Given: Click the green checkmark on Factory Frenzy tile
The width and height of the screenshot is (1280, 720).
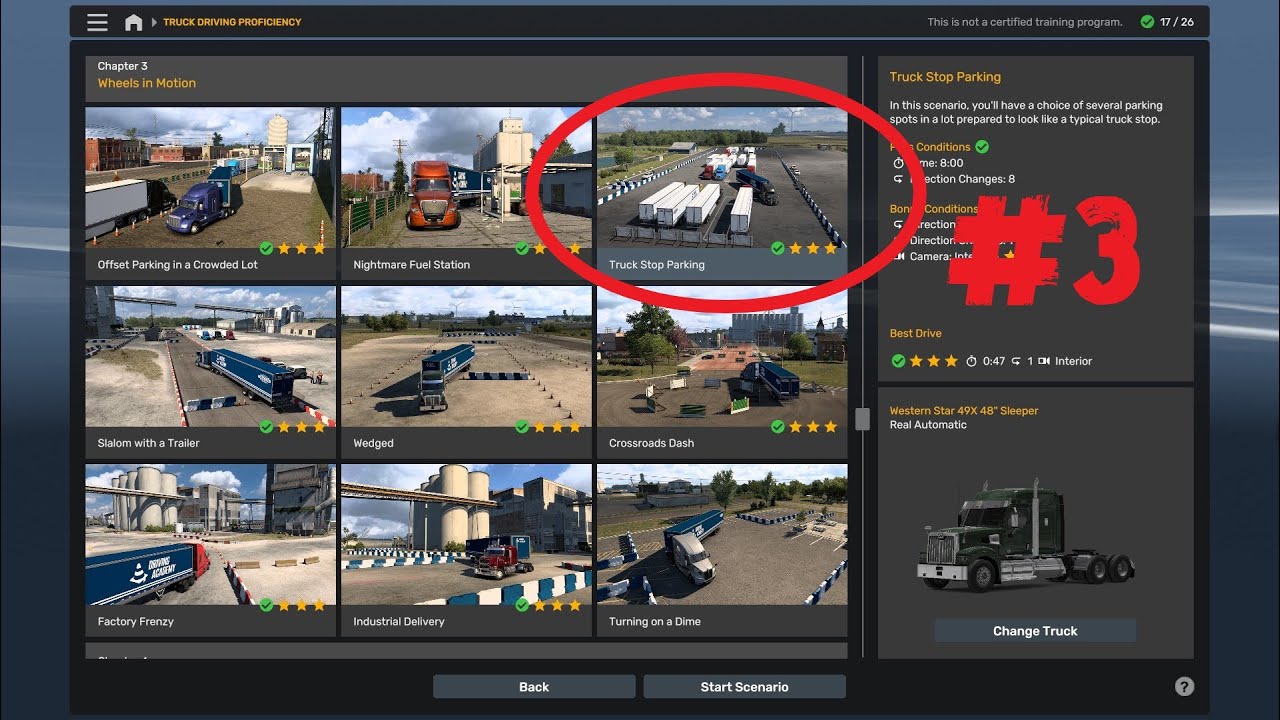Looking at the screenshot, I should coord(266,605).
